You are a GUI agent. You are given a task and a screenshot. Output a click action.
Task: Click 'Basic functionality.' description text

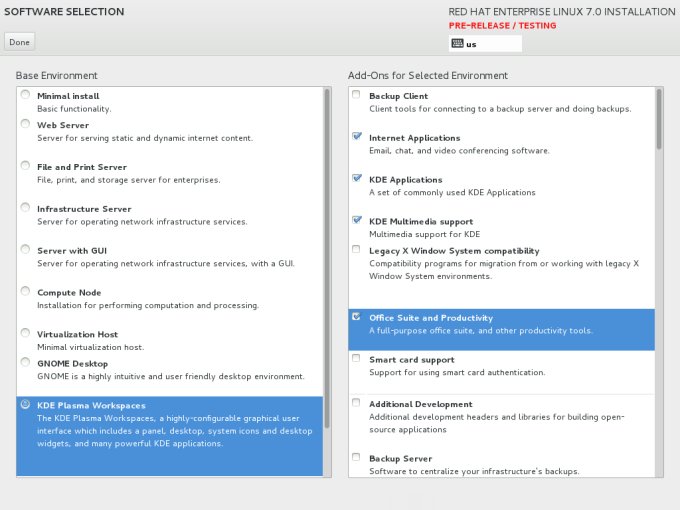click(74, 109)
